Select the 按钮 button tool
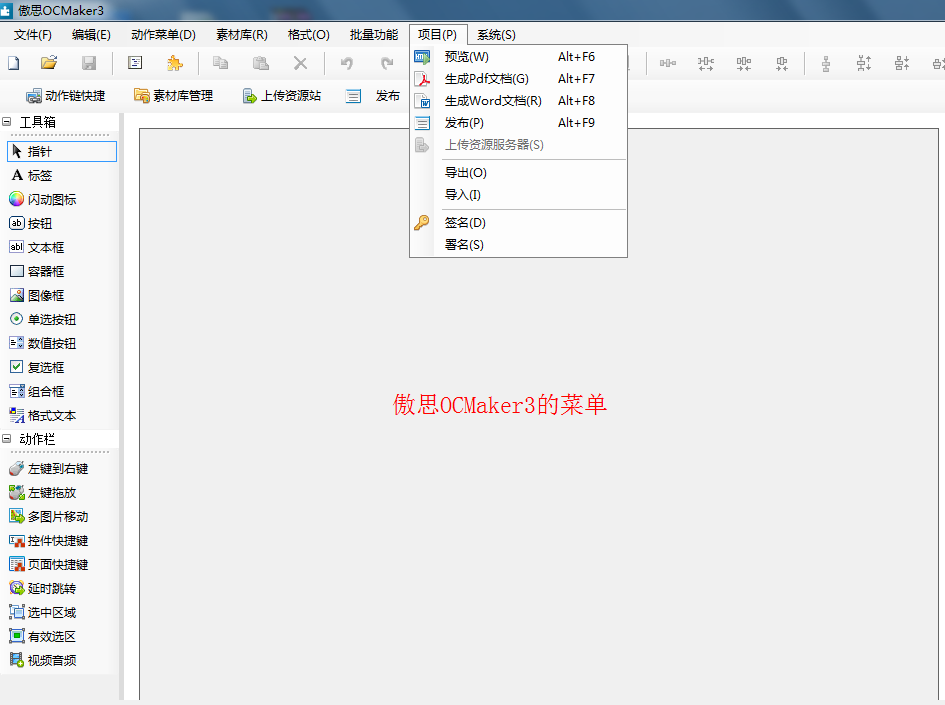This screenshot has height=705, width=945. pyautogui.click(x=31, y=224)
